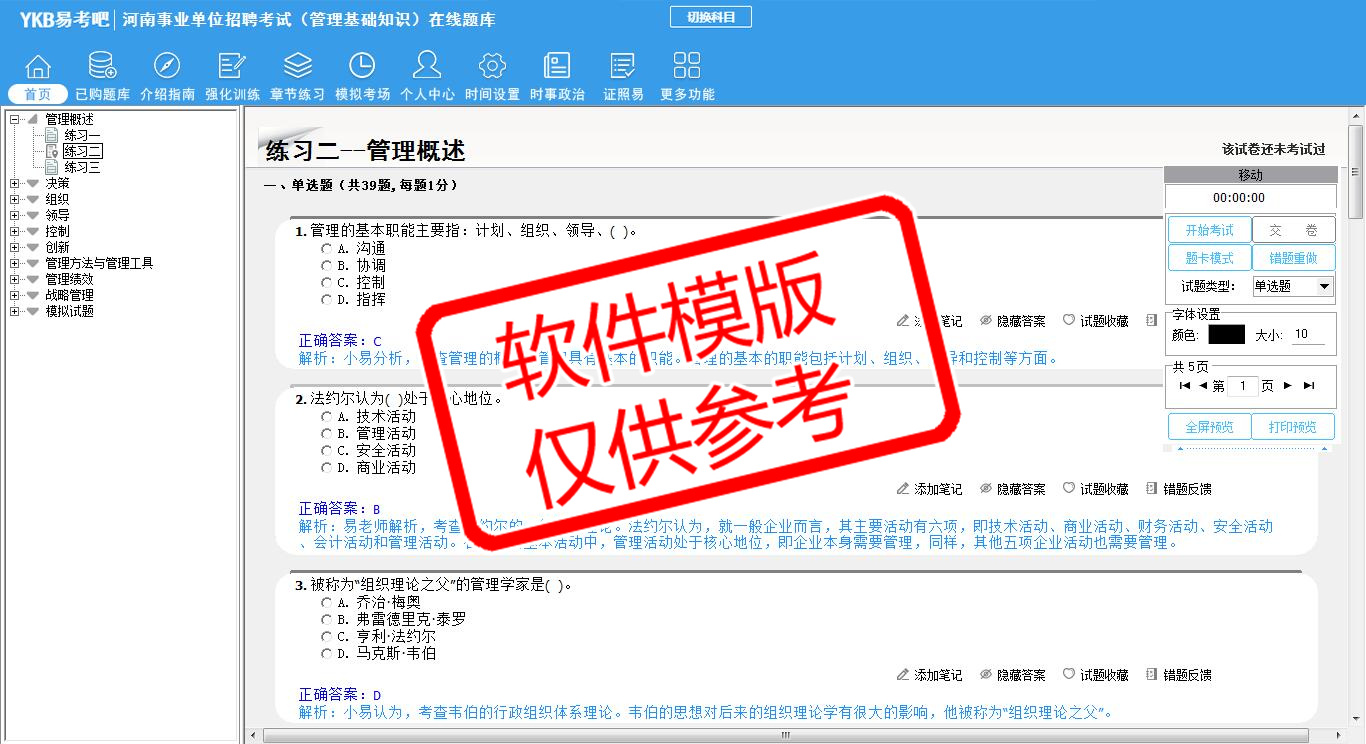Click the 首页 home tab
Viewport: 1366px width, 744px height.
click(x=38, y=94)
